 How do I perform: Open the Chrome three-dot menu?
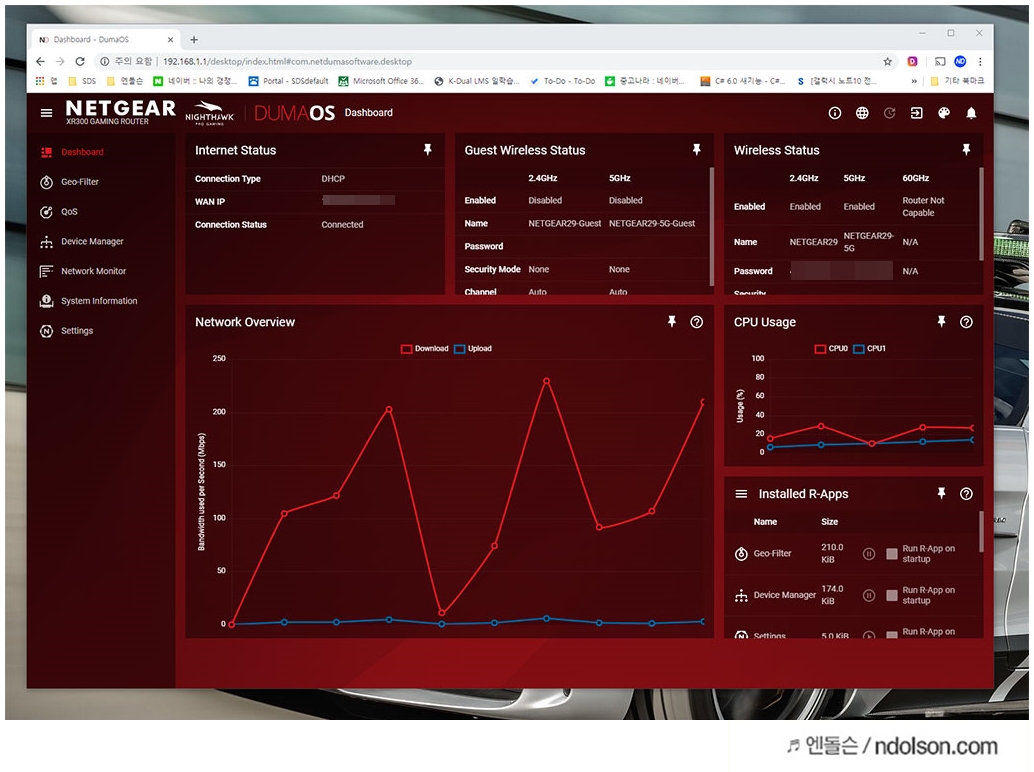click(980, 61)
